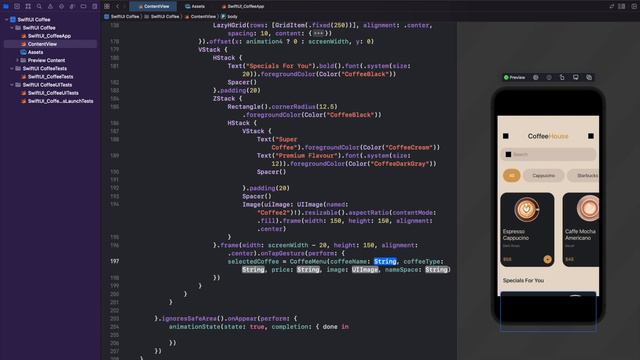Screen dimensions: 640x360
Task: Switch to the SwiftUI_CoffeeApp editor tab
Action: pyautogui.click(x=243, y=7)
